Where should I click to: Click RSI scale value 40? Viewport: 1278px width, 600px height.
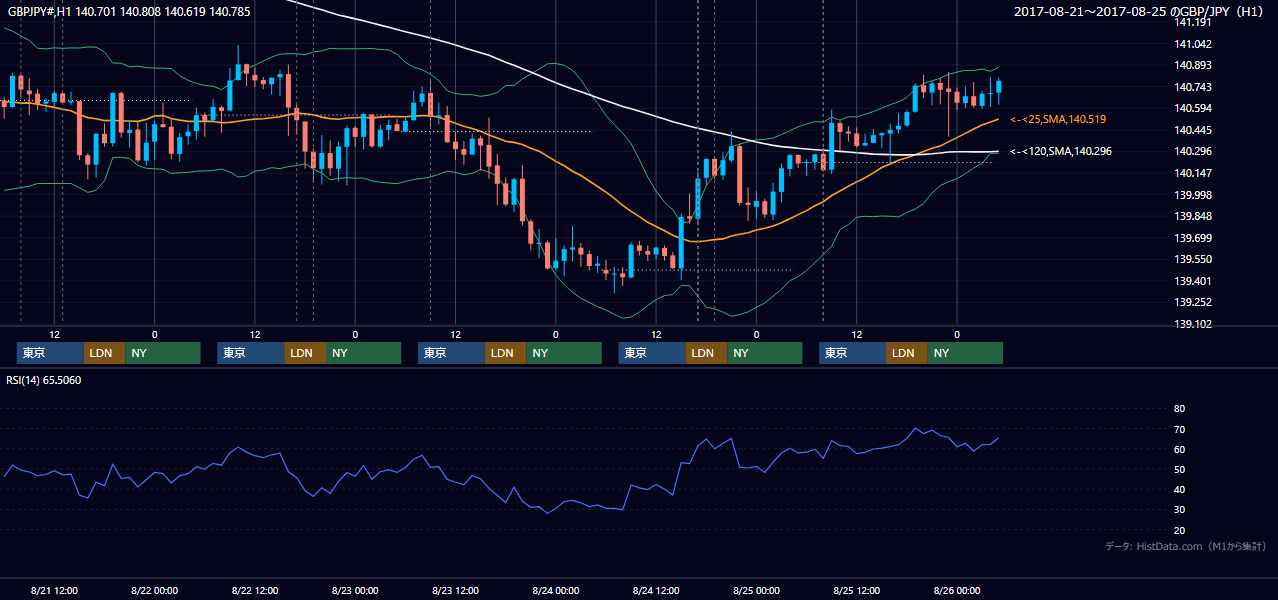[x=1179, y=489]
